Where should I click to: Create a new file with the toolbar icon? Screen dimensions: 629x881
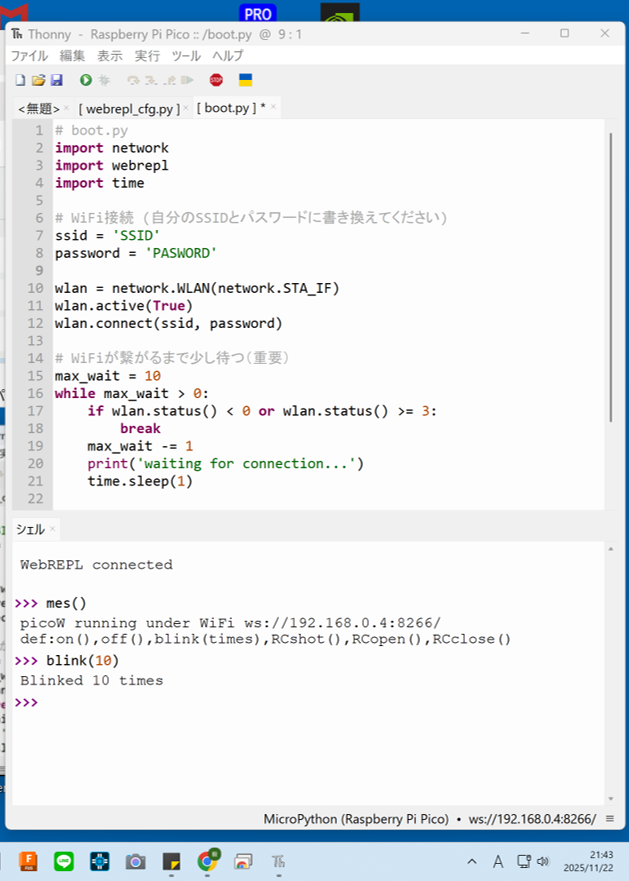(x=20, y=80)
